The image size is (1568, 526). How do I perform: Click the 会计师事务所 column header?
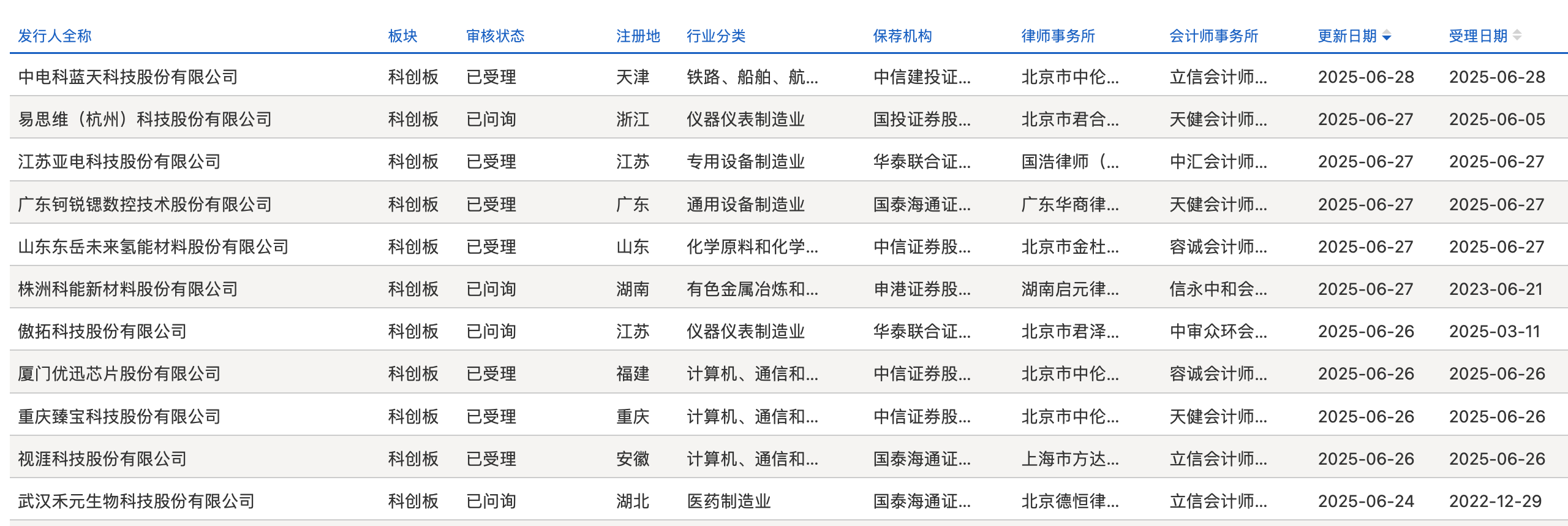1214,36
